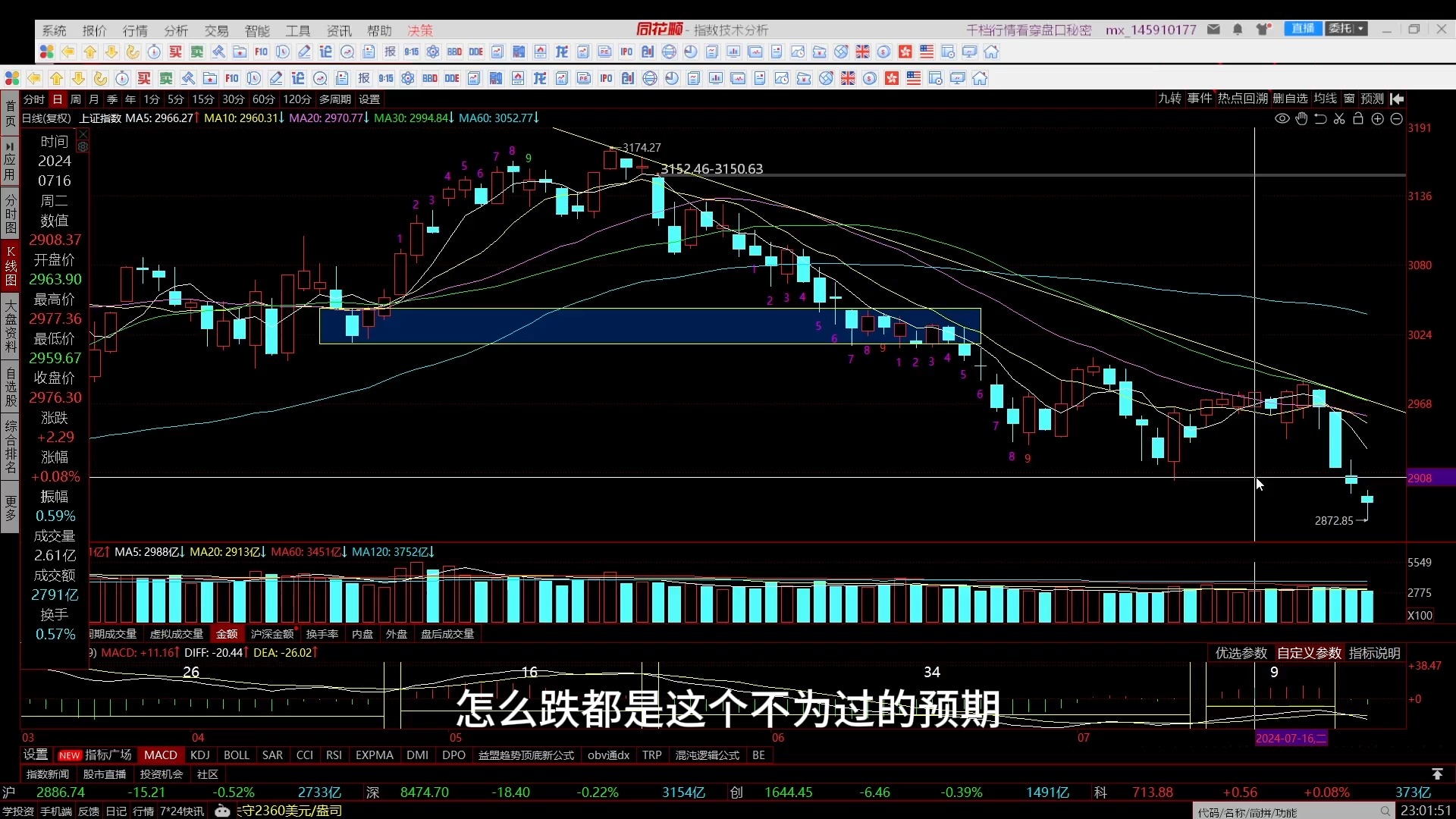Open the 分析 menu

click(175, 30)
